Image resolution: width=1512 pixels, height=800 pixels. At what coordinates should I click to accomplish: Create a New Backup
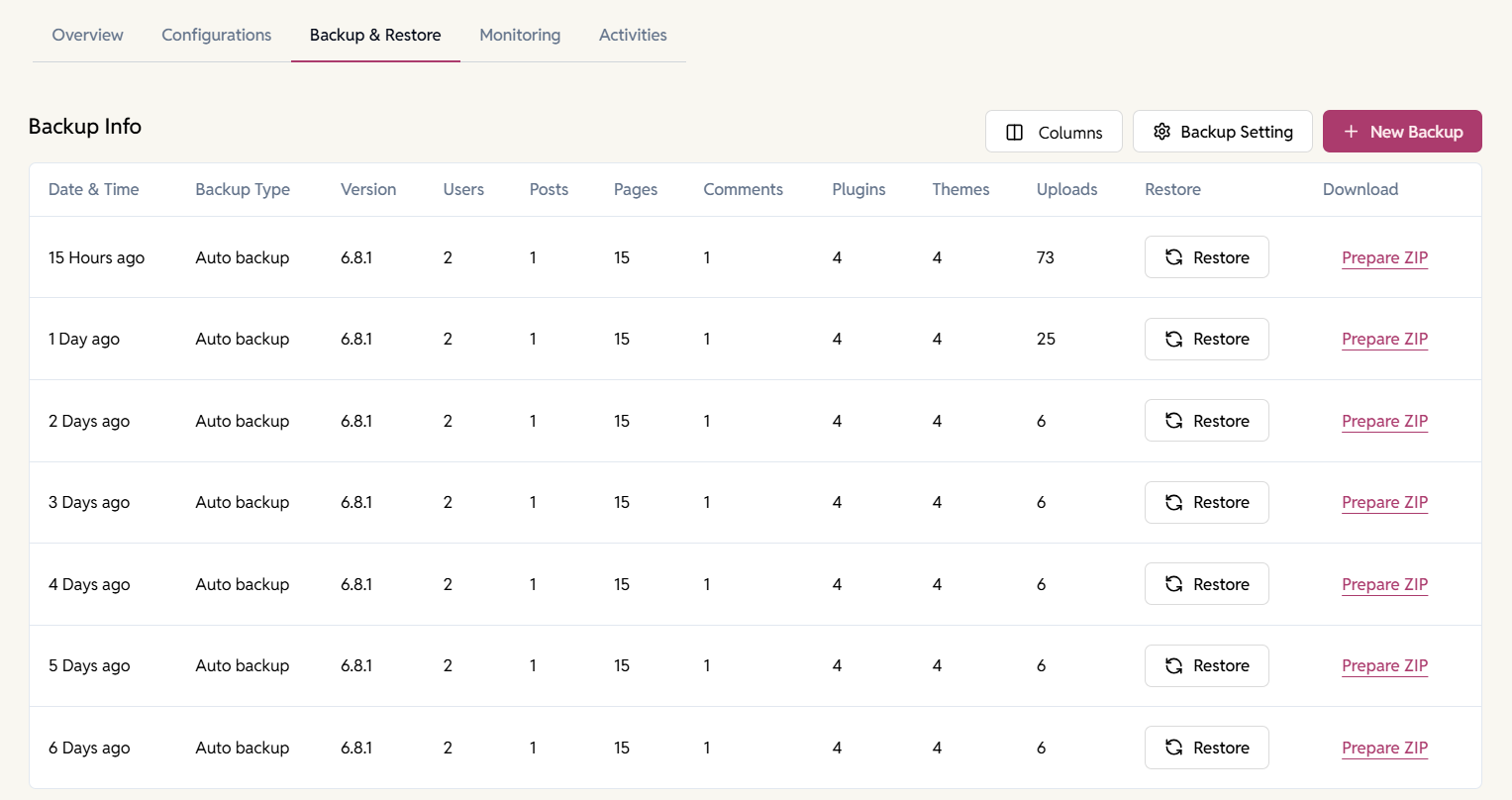[1402, 132]
